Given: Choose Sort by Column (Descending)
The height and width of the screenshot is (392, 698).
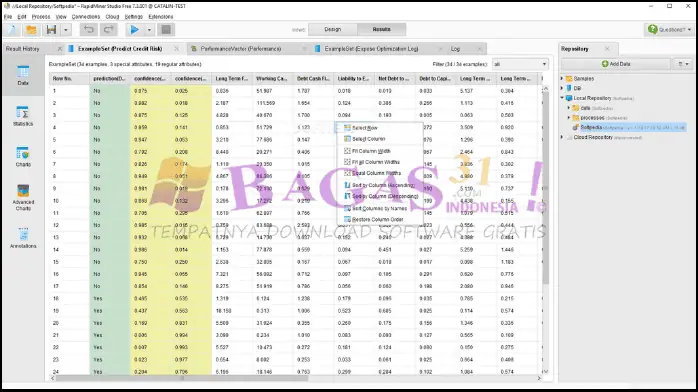Looking at the screenshot, I should 380,196.
